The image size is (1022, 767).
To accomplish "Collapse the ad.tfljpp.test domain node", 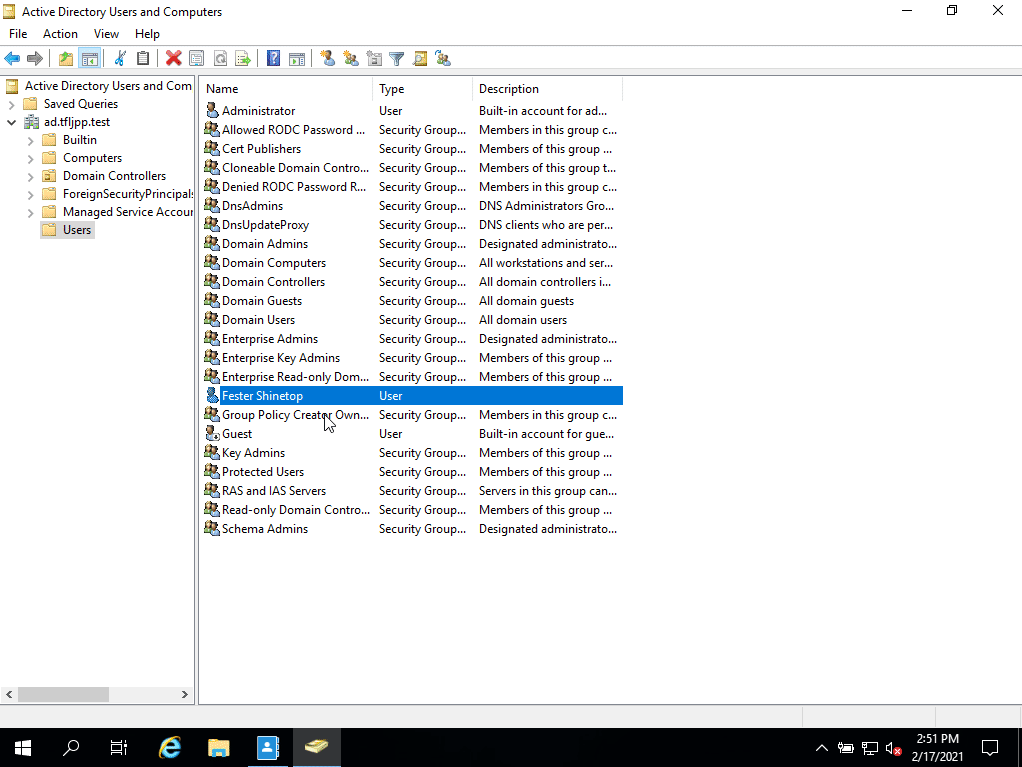I will (x=12, y=123).
